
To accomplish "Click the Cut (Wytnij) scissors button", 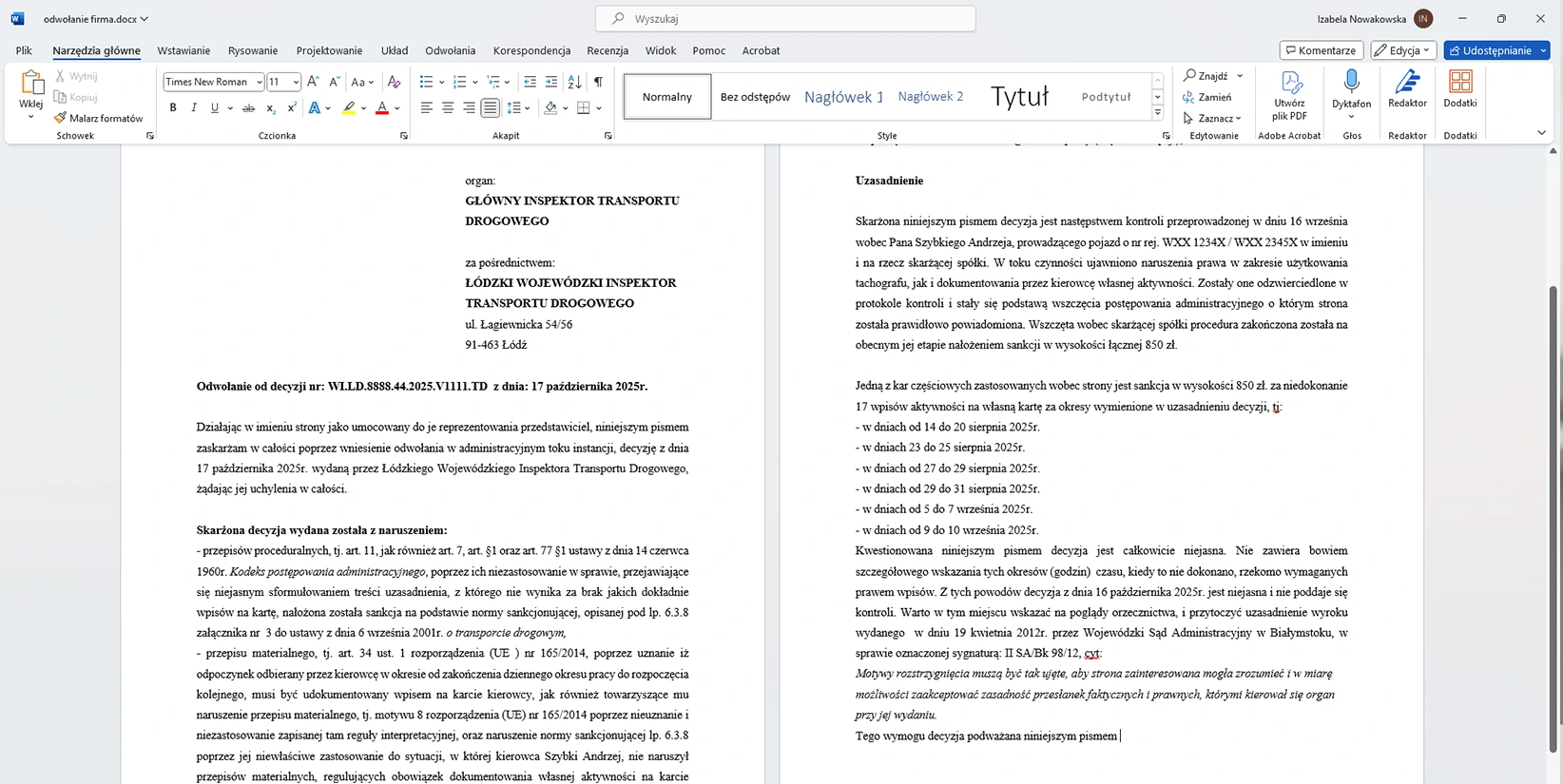I will pyautogui.click(x=77, y=76).
